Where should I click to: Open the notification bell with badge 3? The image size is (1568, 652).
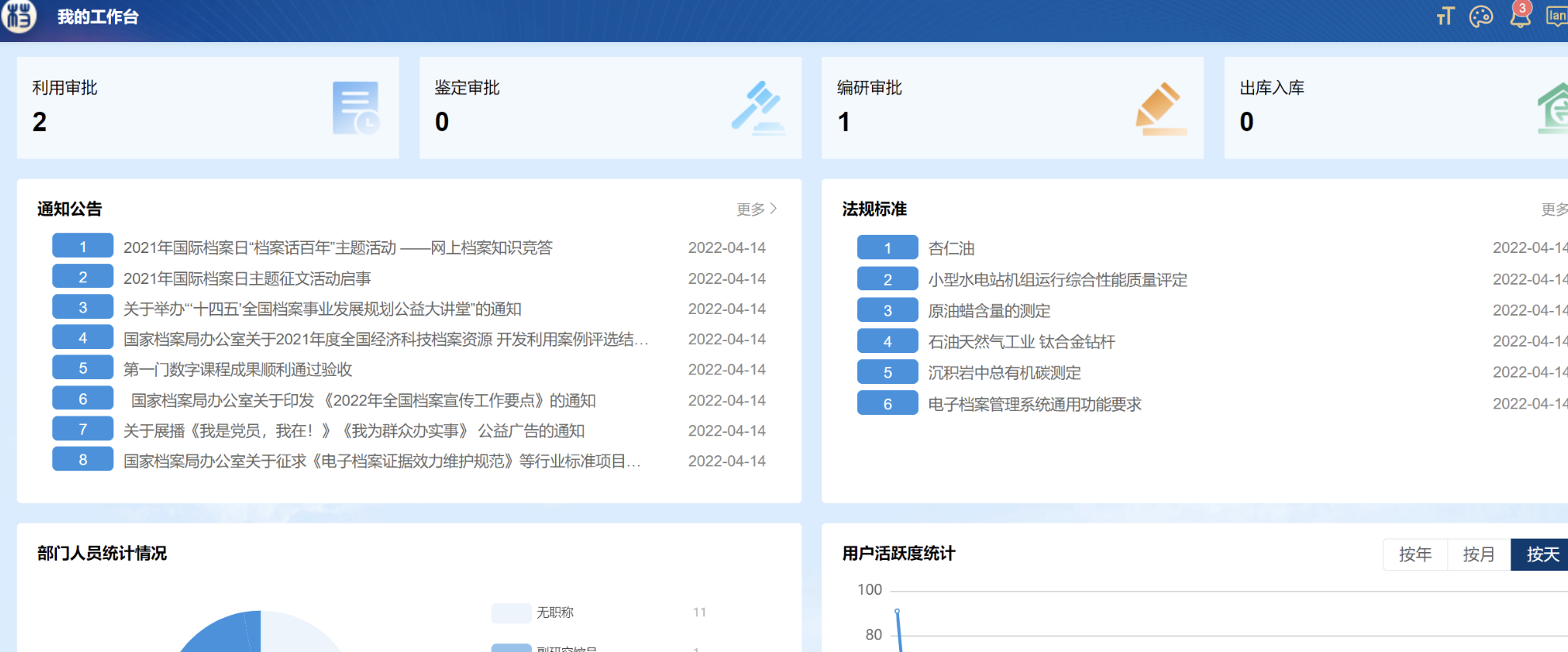1520,15
